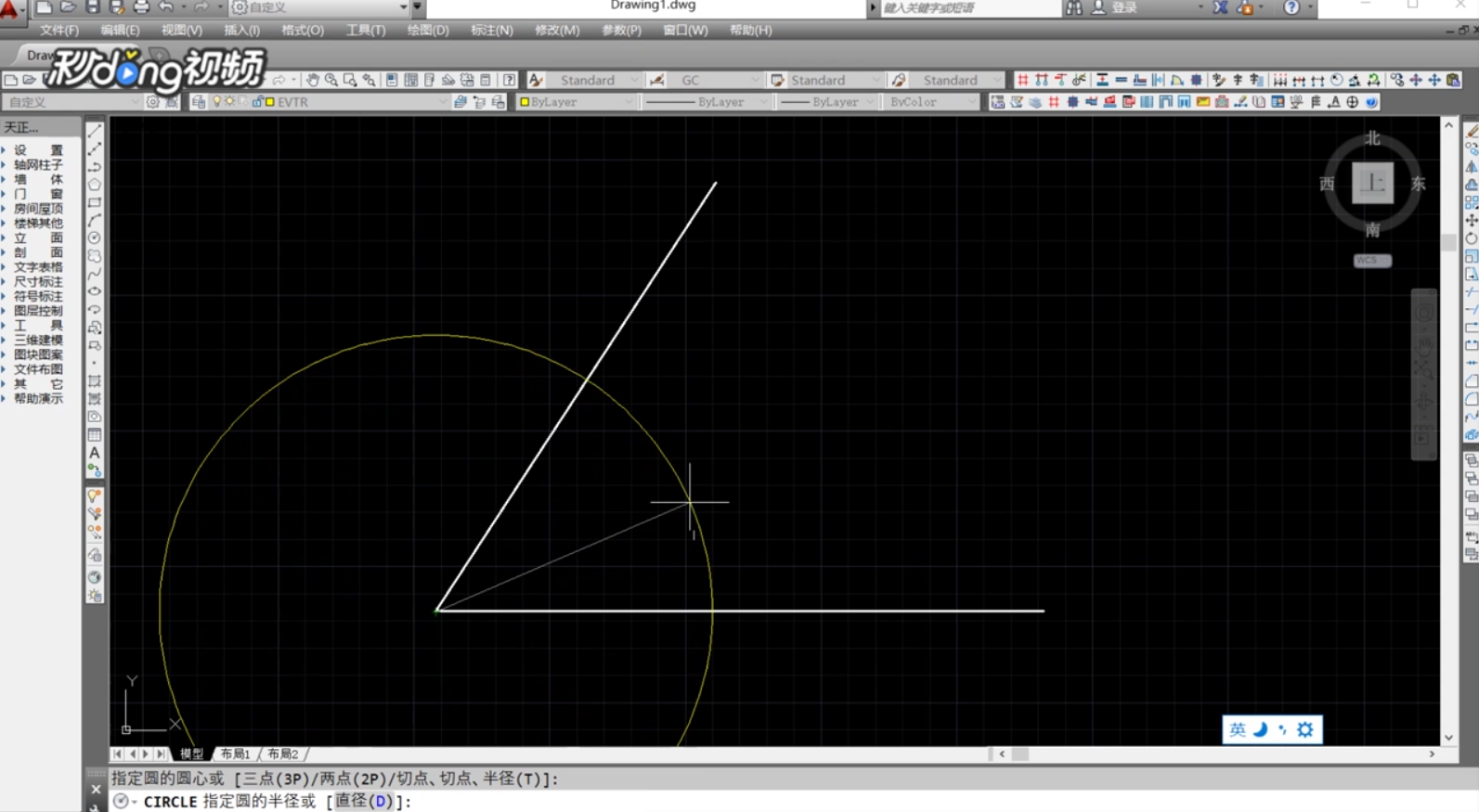This screenshot has height=812, width=1479.
Task: Select the Construction line tool
Action: click(94, 148)
